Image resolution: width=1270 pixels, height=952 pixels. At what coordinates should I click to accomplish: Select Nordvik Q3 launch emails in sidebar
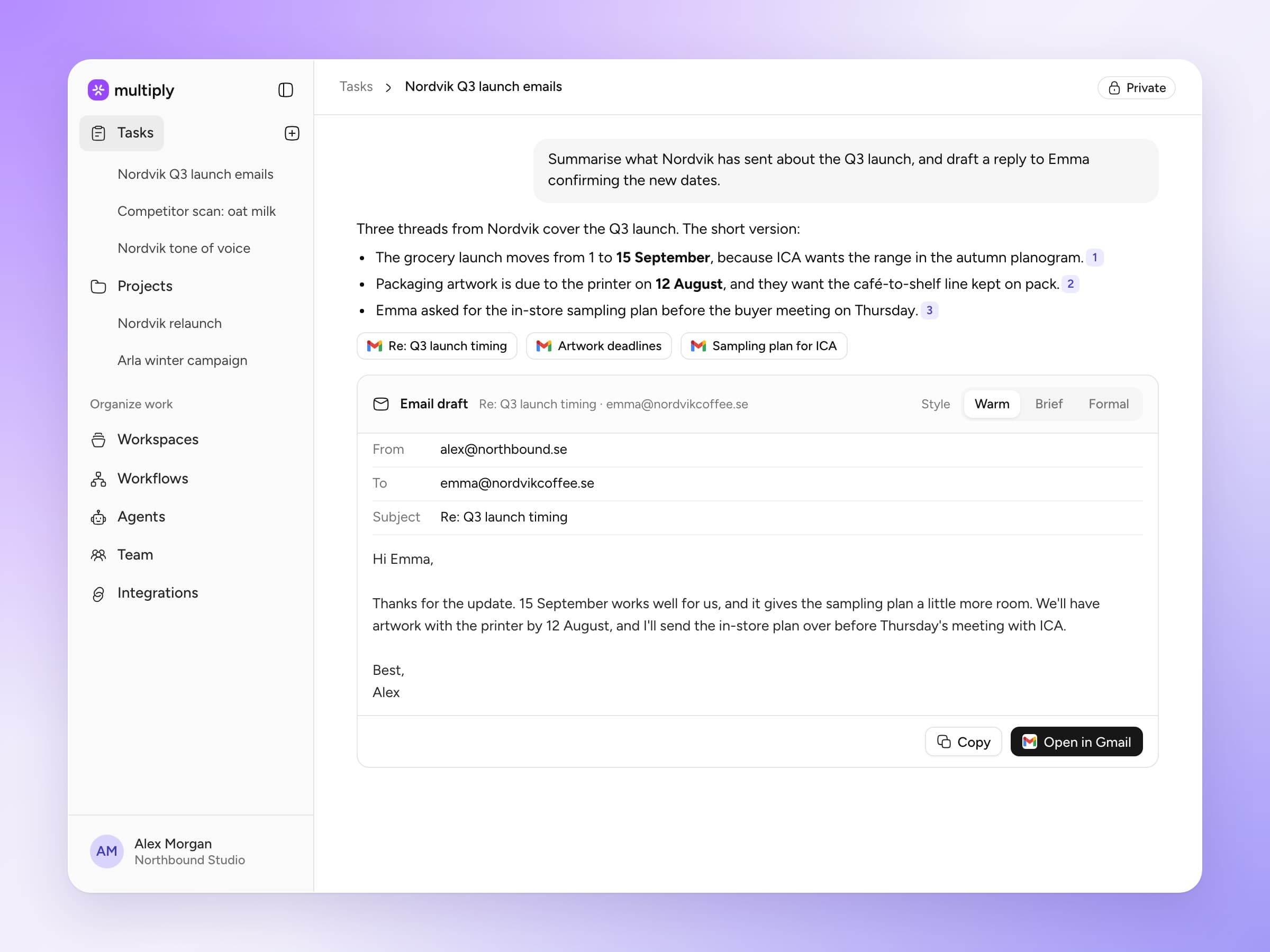(x=195, y=175)
